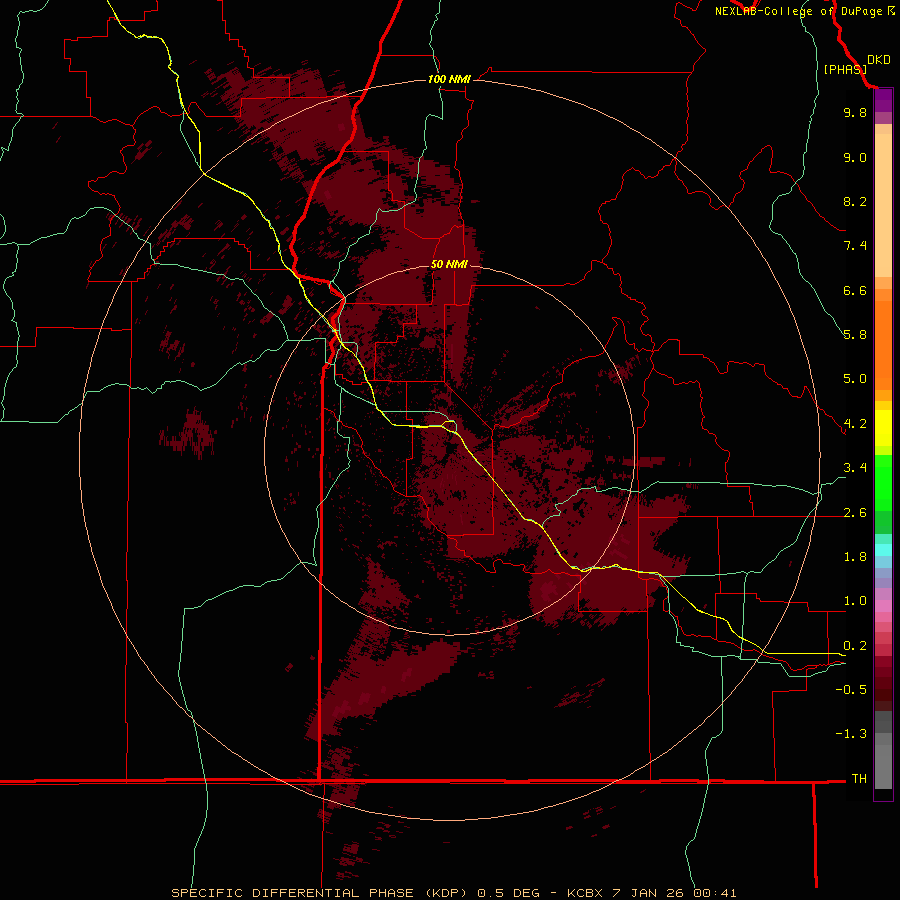Click the -0.5 legend value
The image size is (900, 900).
(x=851, y=690)
